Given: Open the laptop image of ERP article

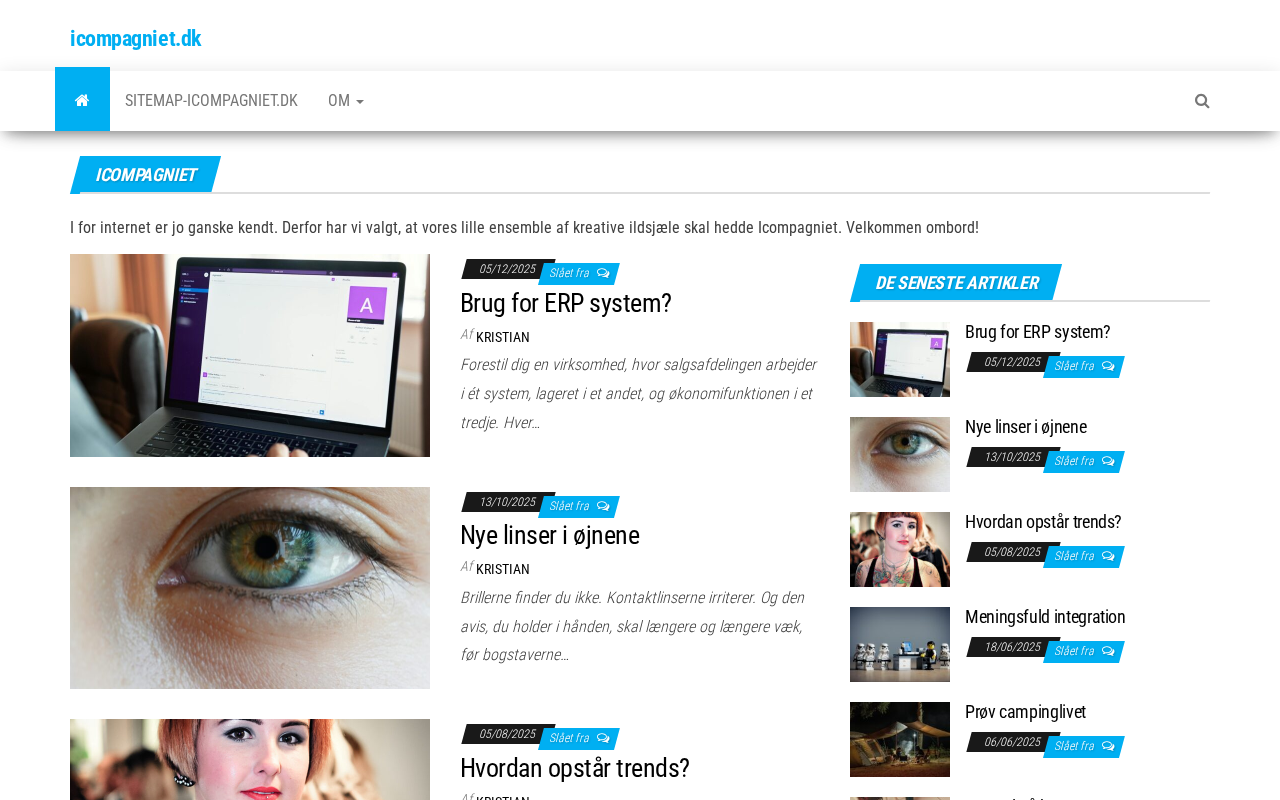Looking at the screenshot, I should (x=250, y=355).
